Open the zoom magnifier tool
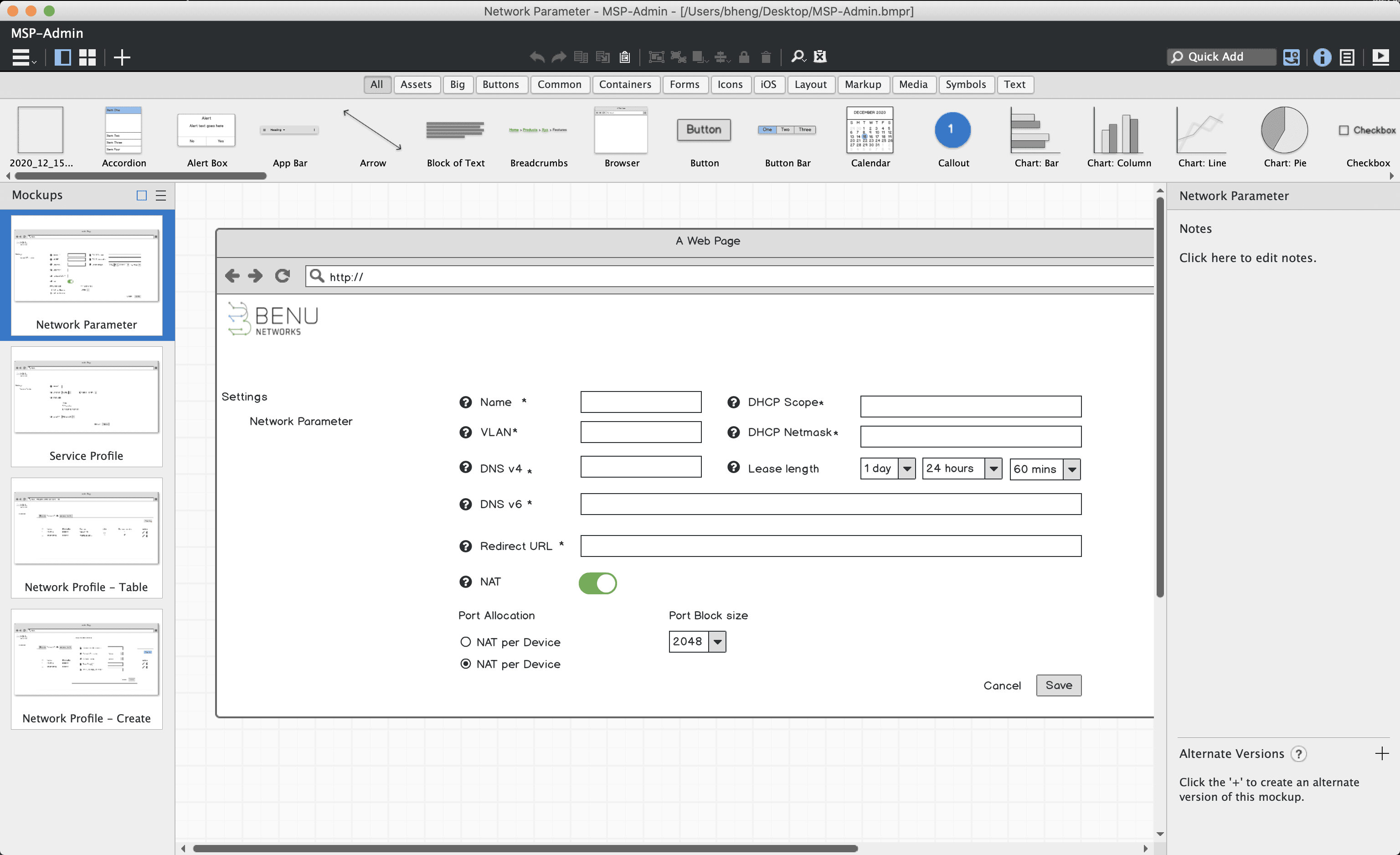The width and height of the screenshot is (1400, 855). tap(797, 57)
